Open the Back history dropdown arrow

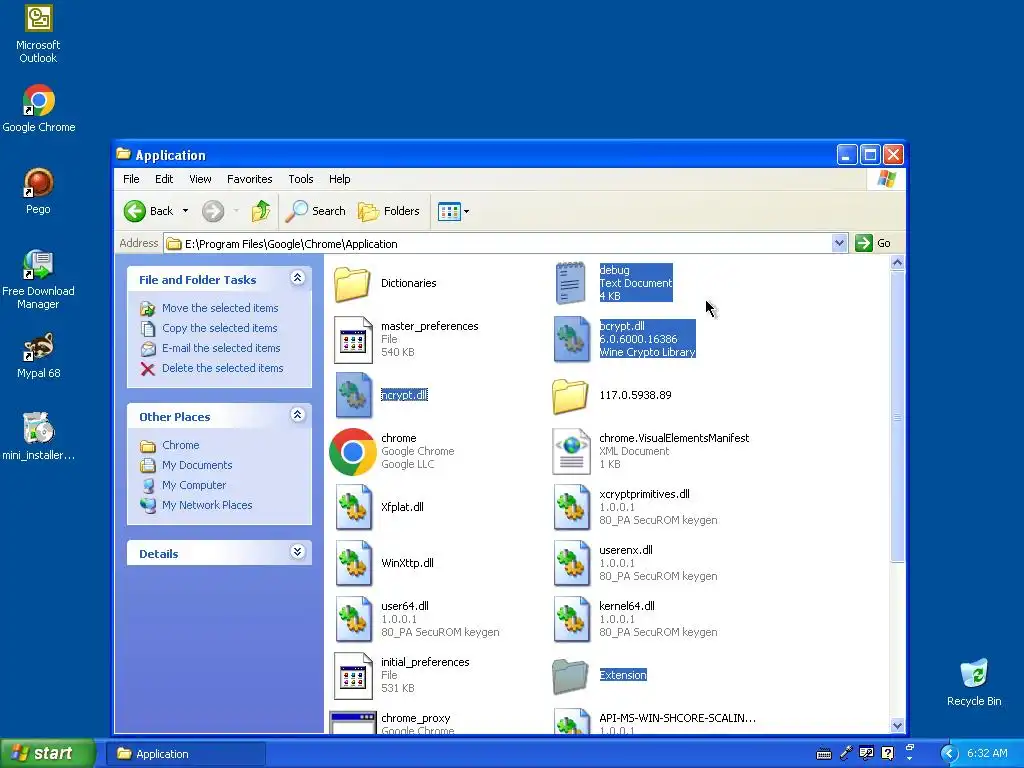[185, 211]
